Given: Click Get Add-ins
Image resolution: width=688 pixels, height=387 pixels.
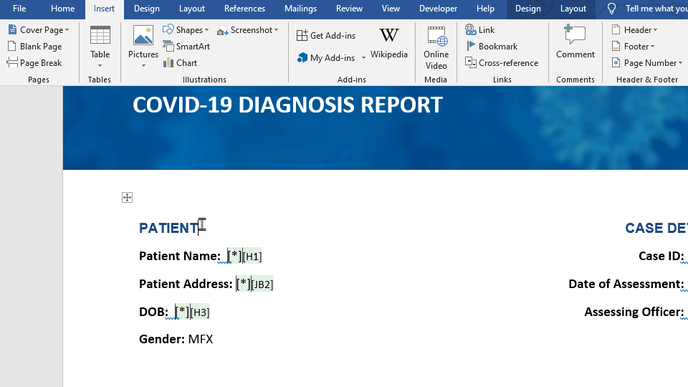Looking at the screenshot, I should (x=326, y=36).
